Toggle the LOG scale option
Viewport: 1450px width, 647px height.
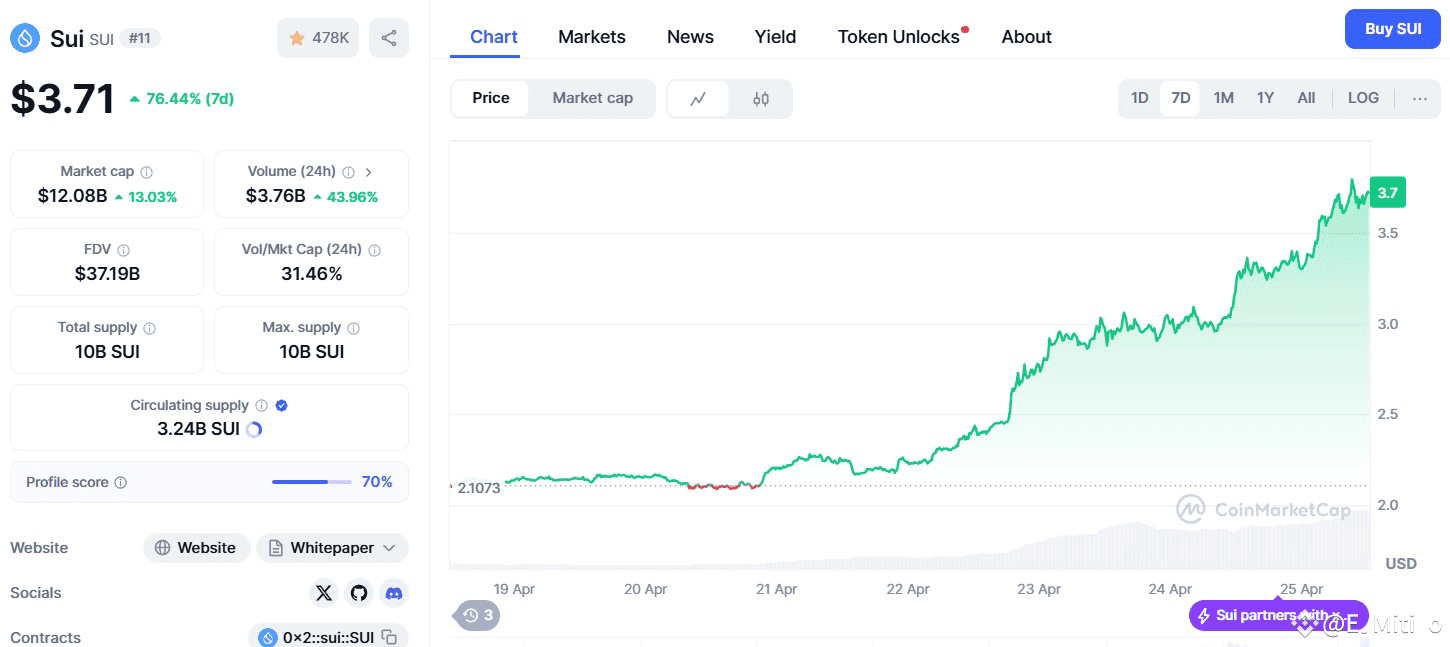(1363, 98)
